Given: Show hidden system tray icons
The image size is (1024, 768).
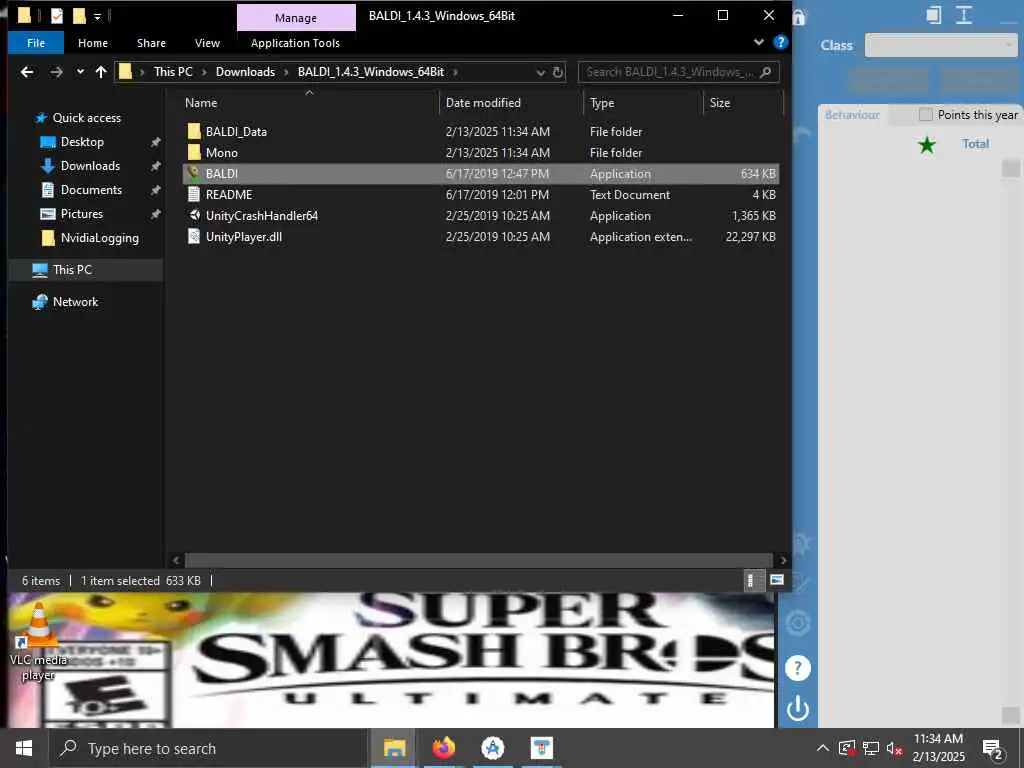Looking at the screenshot, I should tap(822, 748).
